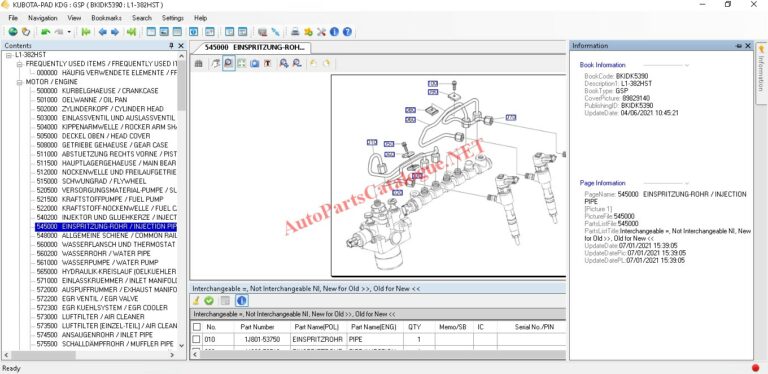Image resolution: width=768 pixels, height=374 pixels.
Task: Open the blue question mark help icon
Action: point(347,32)
